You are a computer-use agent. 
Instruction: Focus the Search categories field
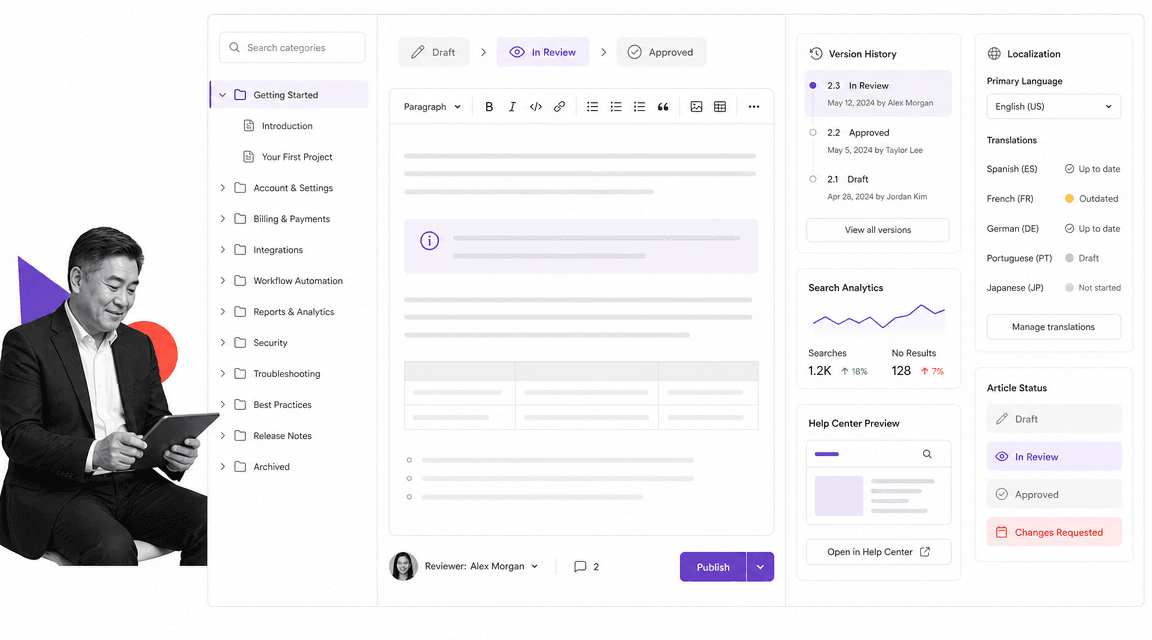point(292,48)
